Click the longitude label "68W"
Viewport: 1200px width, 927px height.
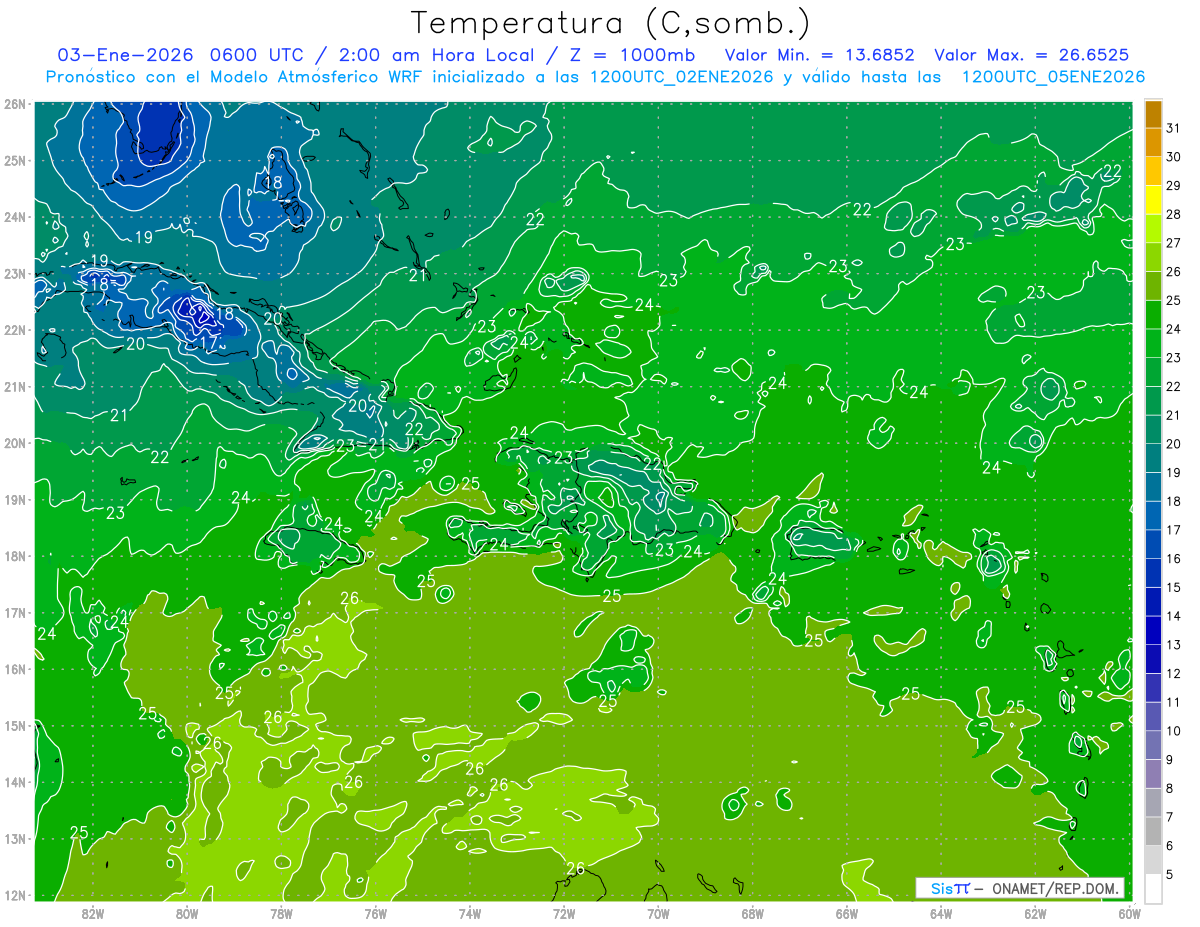tap(752, 913)
